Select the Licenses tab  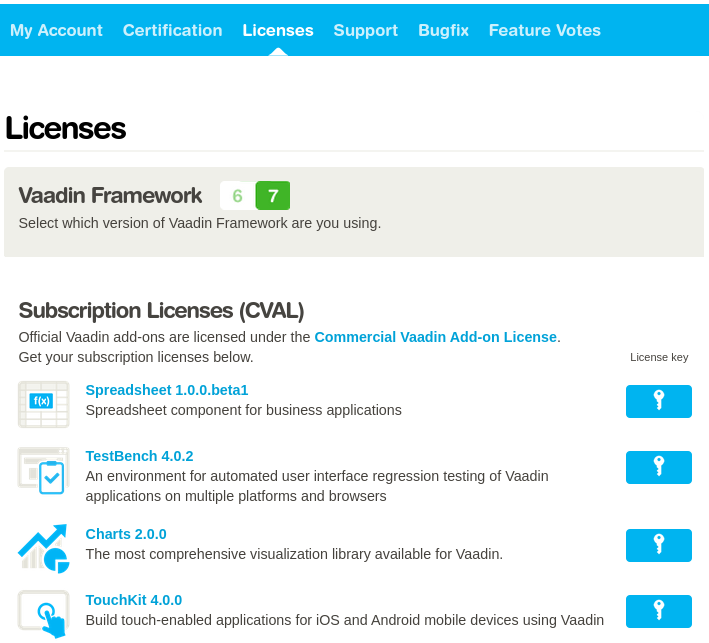pos(278,30)
